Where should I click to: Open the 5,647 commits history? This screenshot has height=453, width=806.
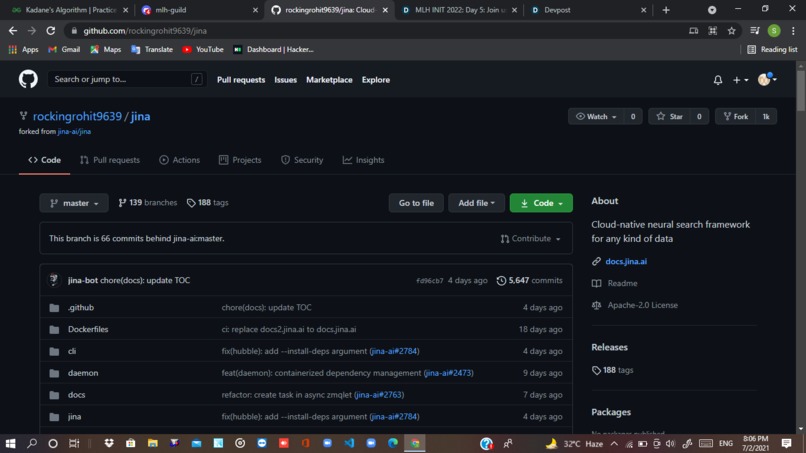point(529,280)
